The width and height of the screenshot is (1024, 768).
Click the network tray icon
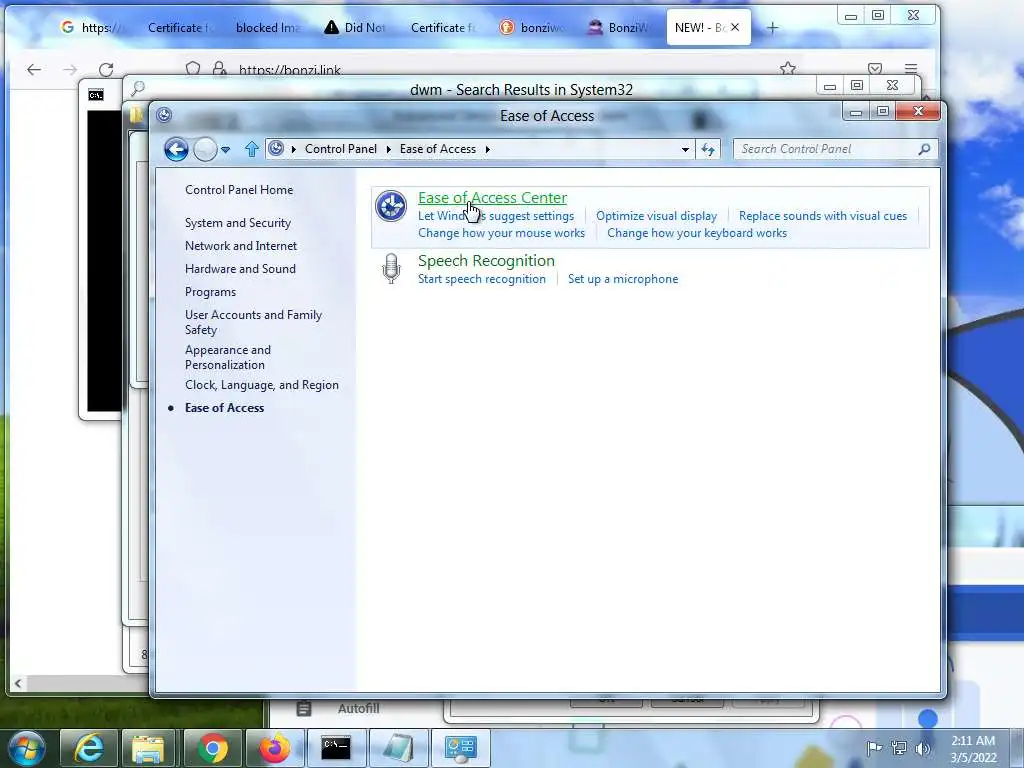[x=899, y=748]
